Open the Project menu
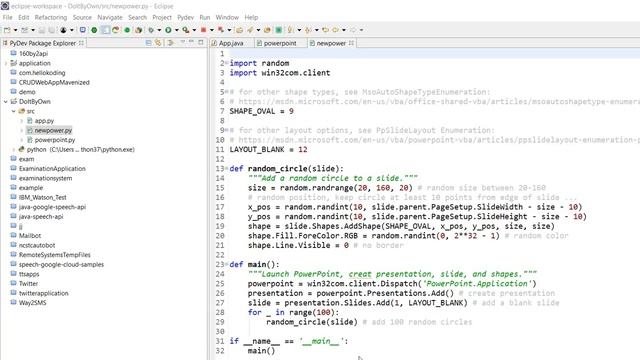 [x=162, y=17]
